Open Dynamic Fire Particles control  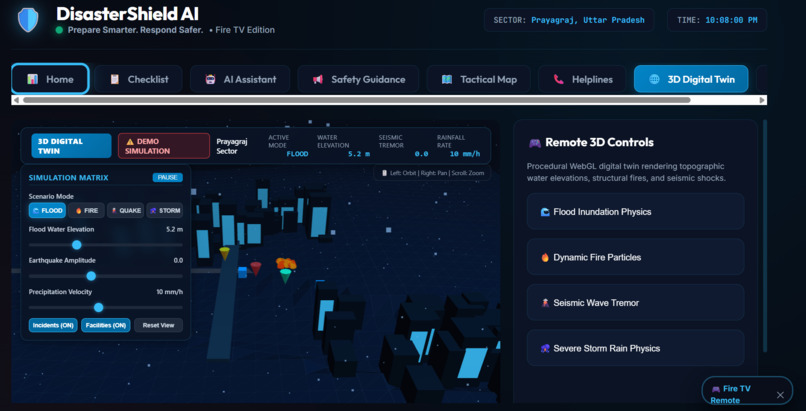(635, 257)
